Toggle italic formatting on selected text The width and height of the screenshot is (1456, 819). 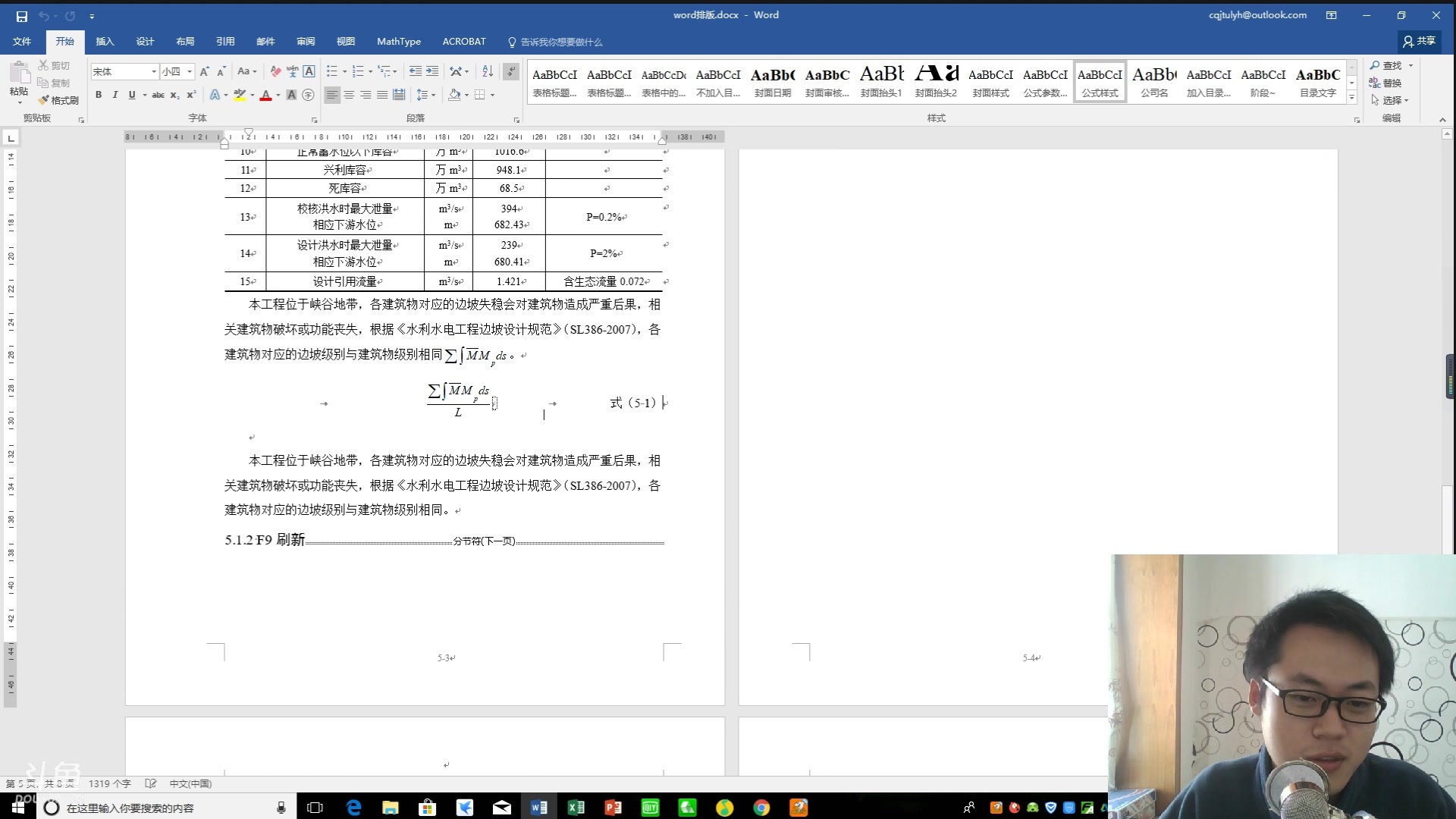click(x=115, y=95)
